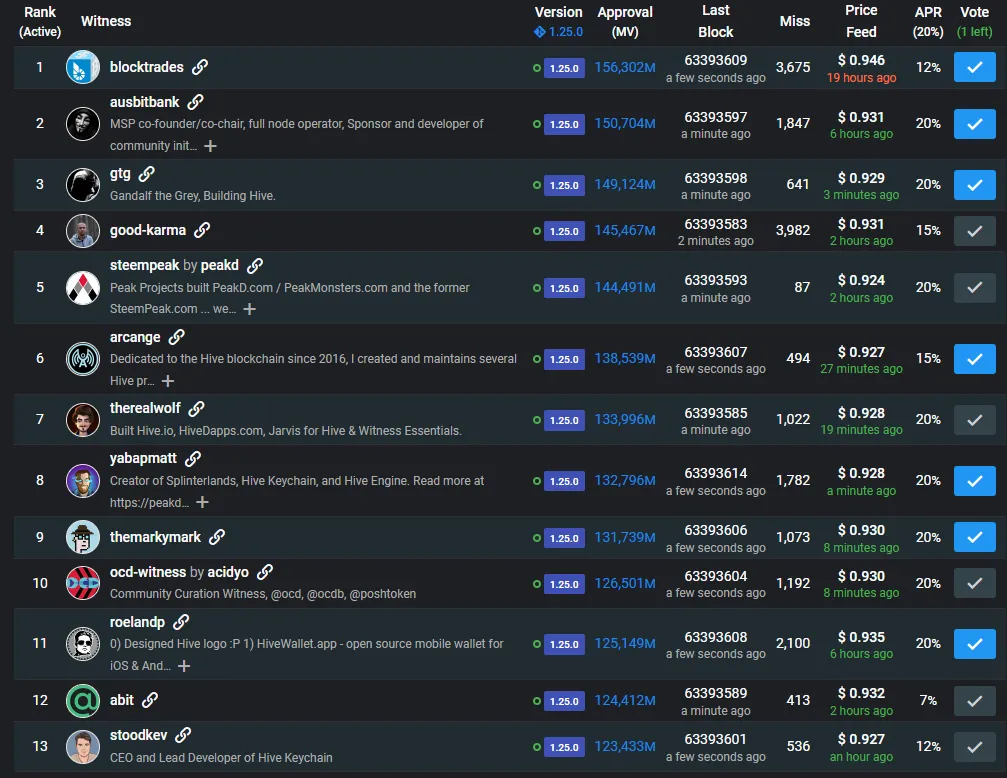This screenshot has height=778, width=1007.
Task: Click steempeak avatar logo
Action: 83,287
